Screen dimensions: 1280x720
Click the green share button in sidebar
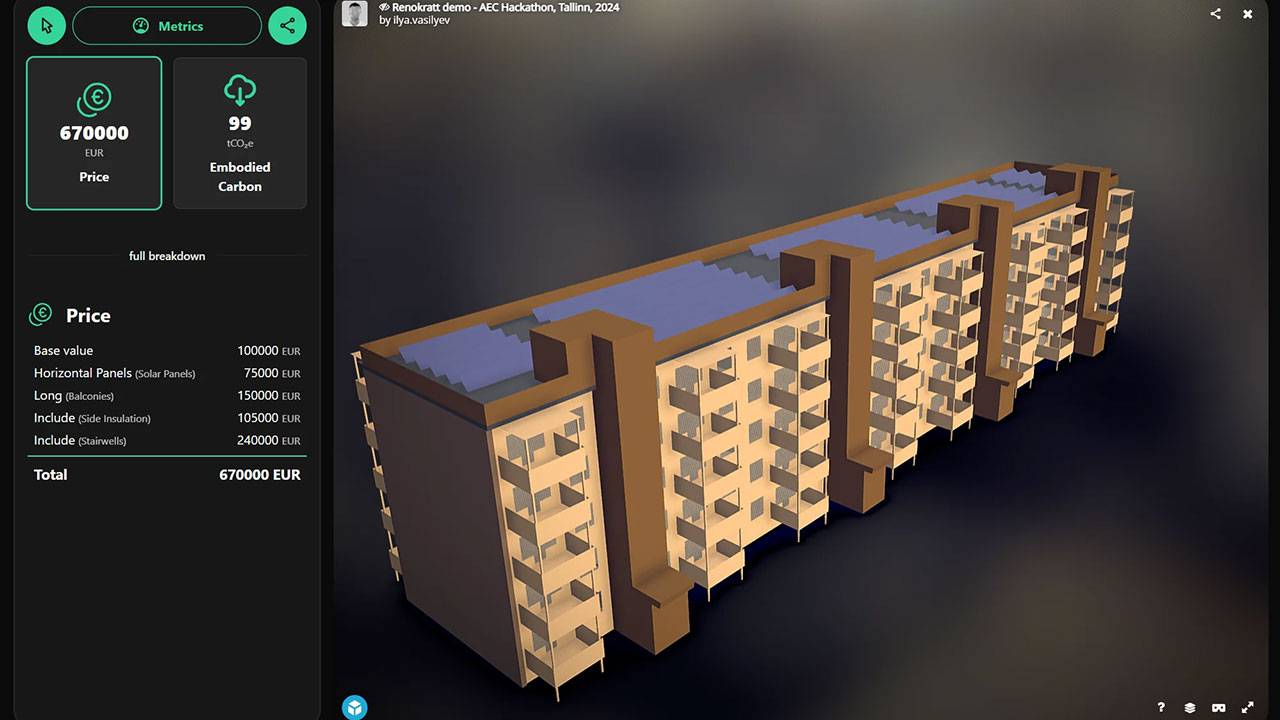(x=288, y=26)
